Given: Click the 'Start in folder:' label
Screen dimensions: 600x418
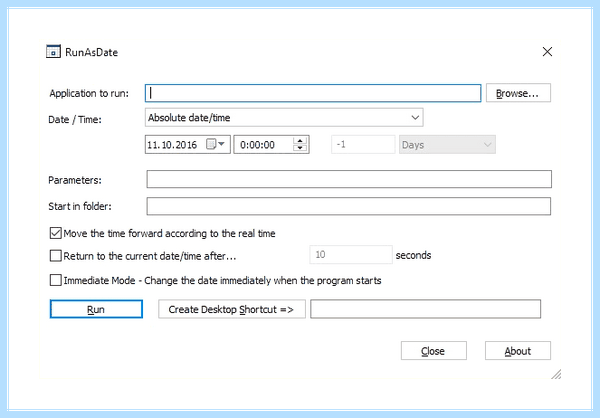Looking at the screenshot, I should [x=80, y=206].
